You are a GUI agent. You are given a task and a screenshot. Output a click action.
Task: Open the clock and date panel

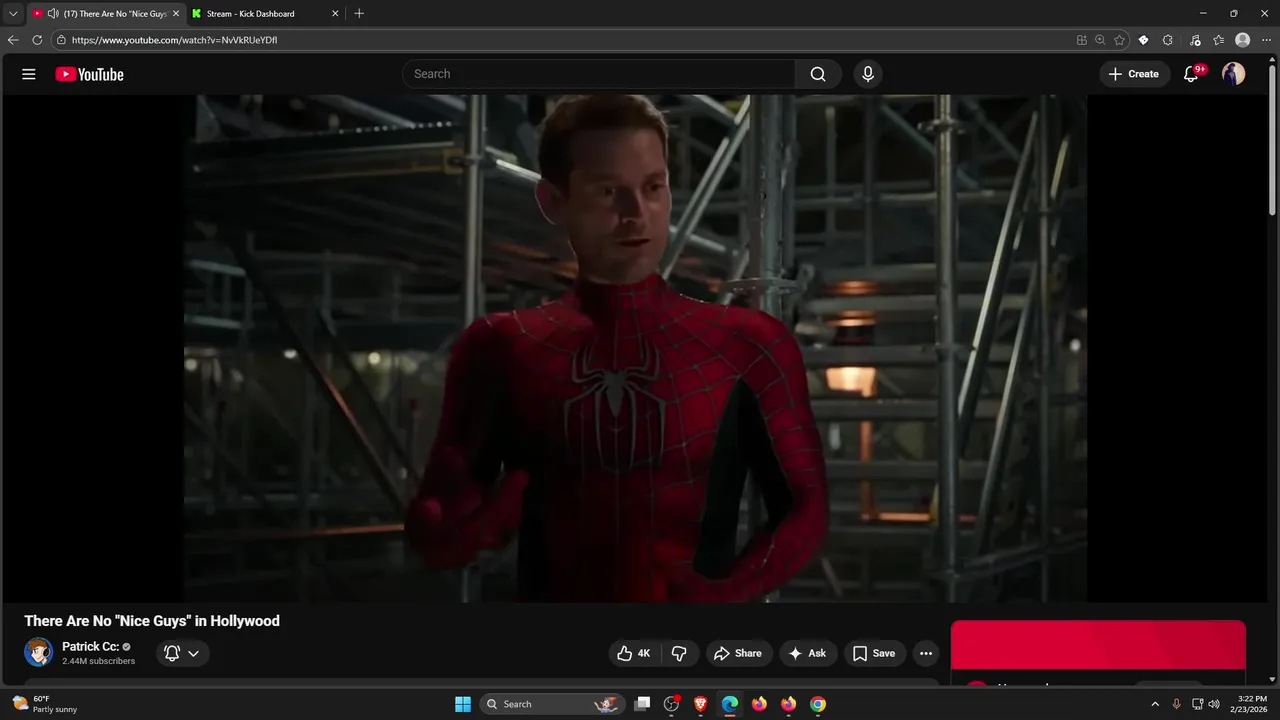tap(1252, 704)
